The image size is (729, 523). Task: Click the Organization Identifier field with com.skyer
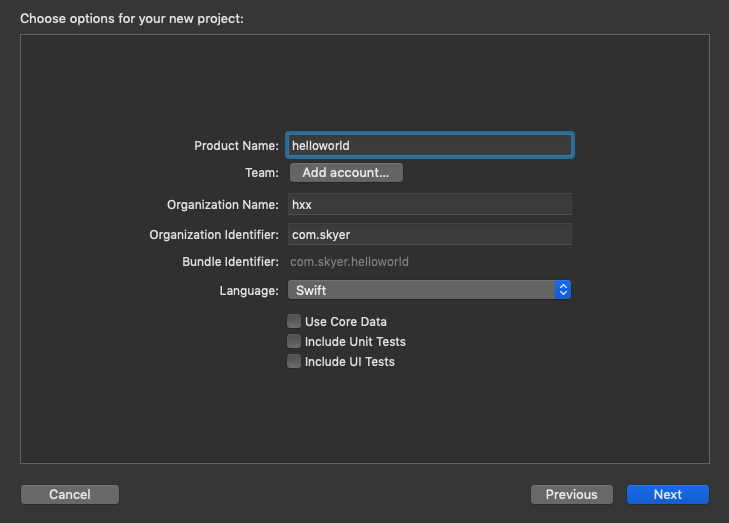tap(430, 234)
